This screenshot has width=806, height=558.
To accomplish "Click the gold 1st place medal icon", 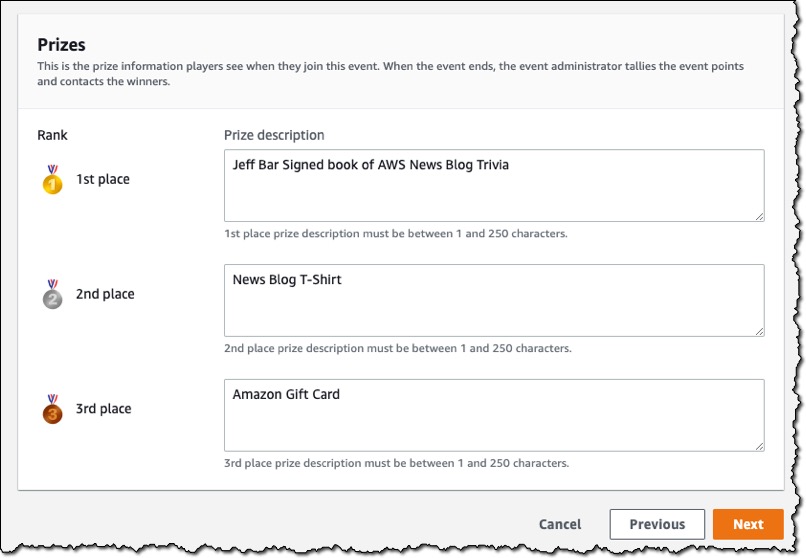I will click(52, 179).
